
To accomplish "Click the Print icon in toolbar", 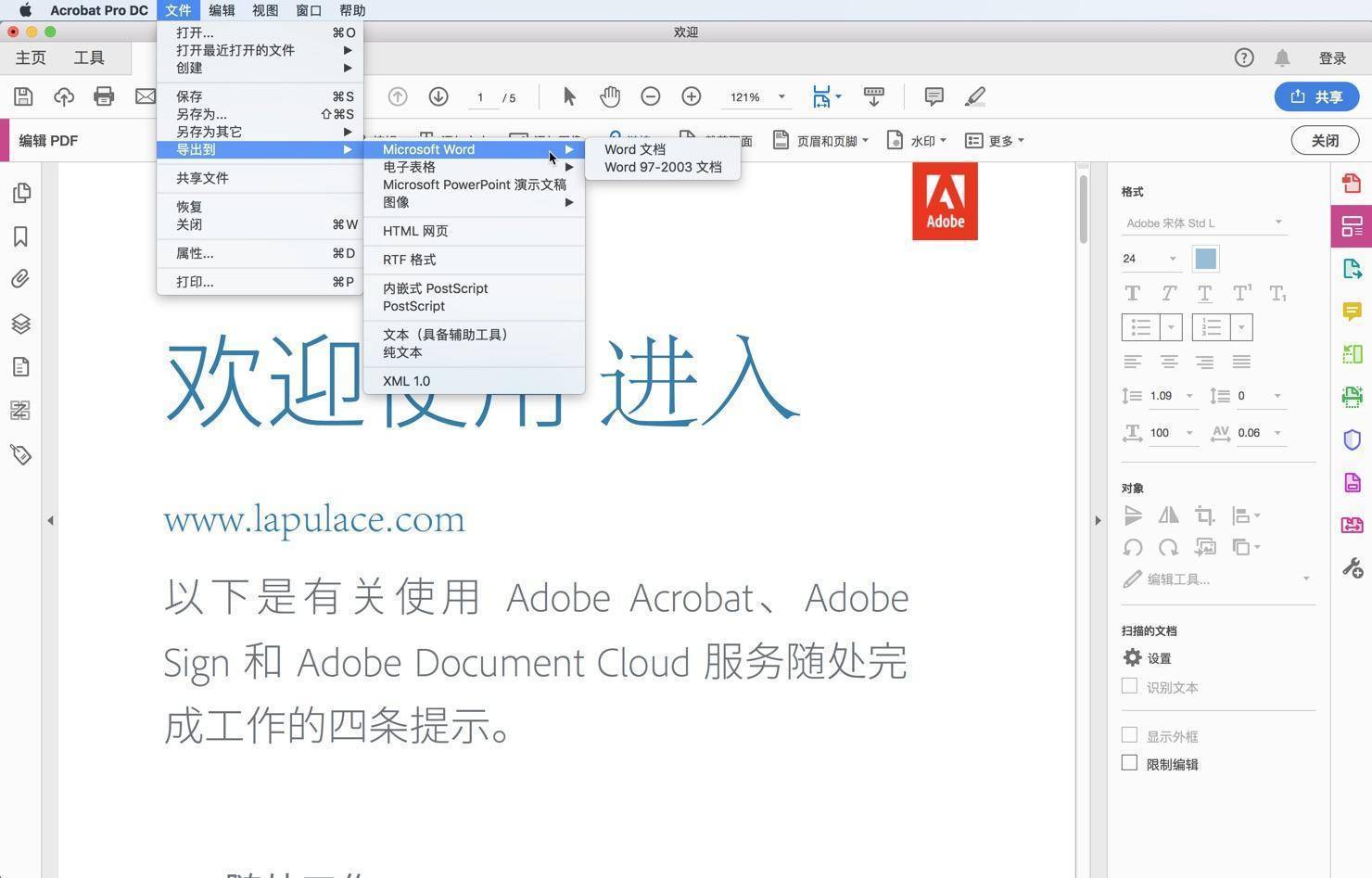I will coord(104,96).
